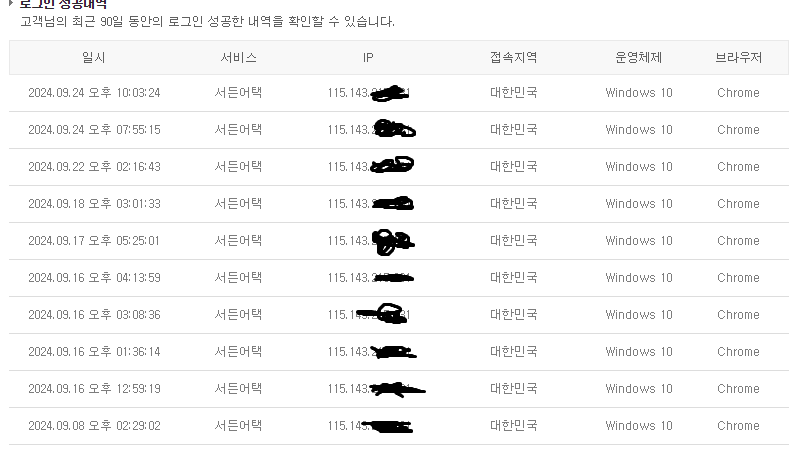This screenshot has width=800, height=461.
Task: Select the 2024.09.18 오후 03:01:33 timestamp
Action: tap(94, 204)
